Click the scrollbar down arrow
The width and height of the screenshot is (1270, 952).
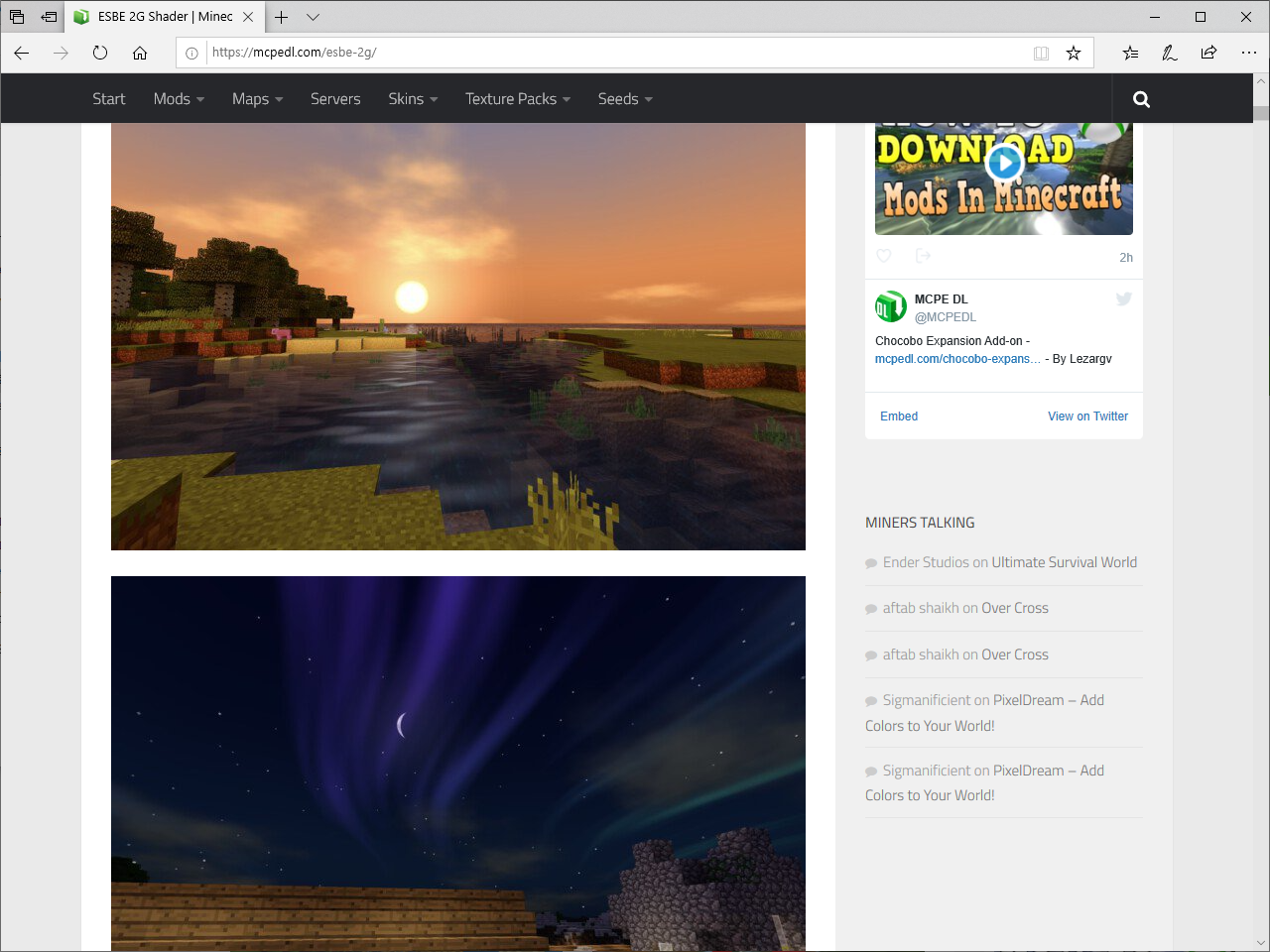(1261, 943)
